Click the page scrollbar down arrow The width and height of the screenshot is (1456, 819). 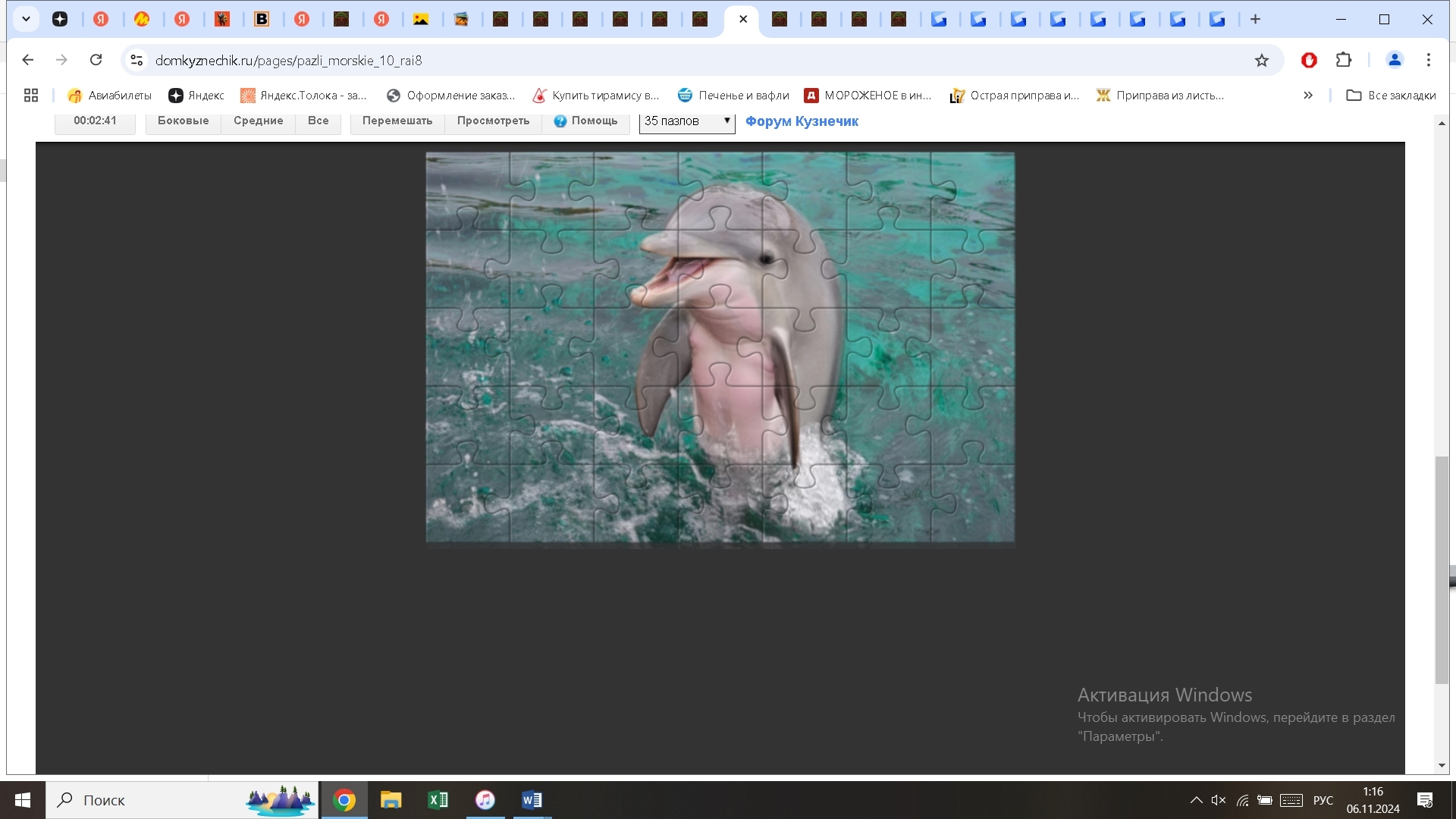tap(1442, 766)
